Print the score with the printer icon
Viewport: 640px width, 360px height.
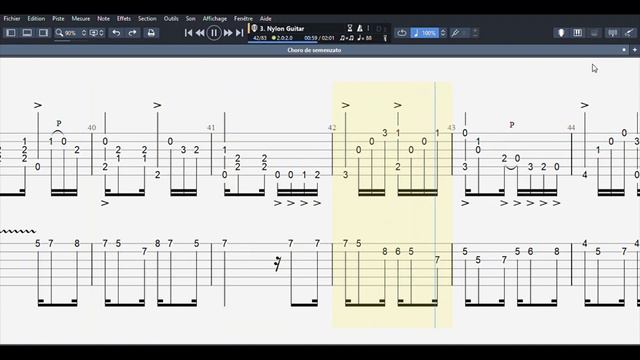coord(151,33)
